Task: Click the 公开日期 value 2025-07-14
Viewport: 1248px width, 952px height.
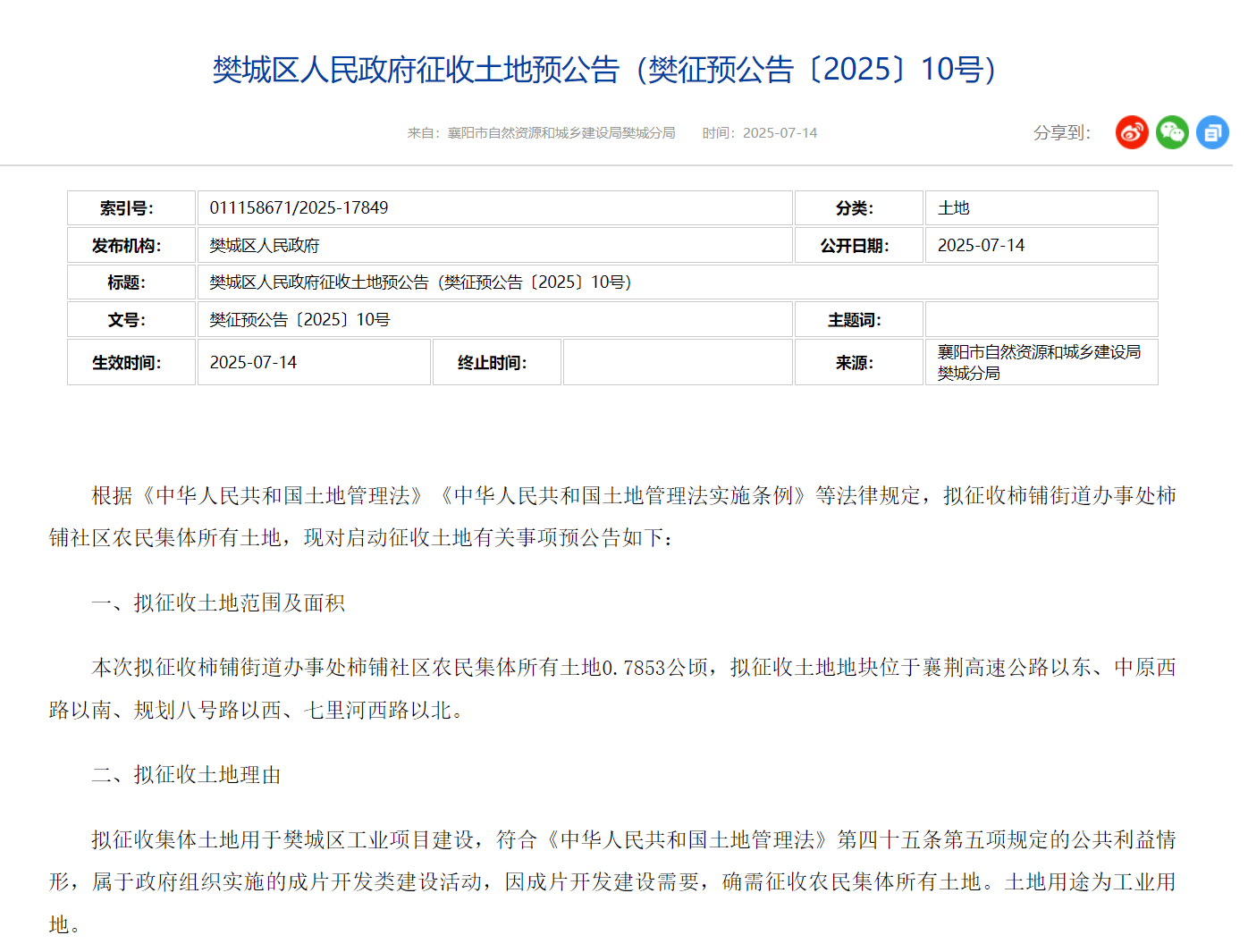Action: pos(981,245)
